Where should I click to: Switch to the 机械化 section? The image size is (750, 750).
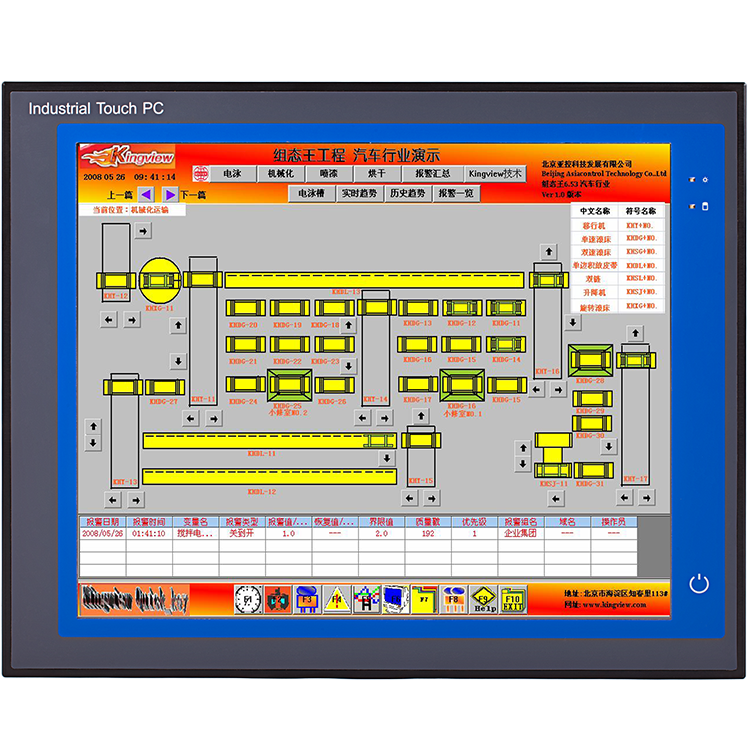[x=280, y=173]
